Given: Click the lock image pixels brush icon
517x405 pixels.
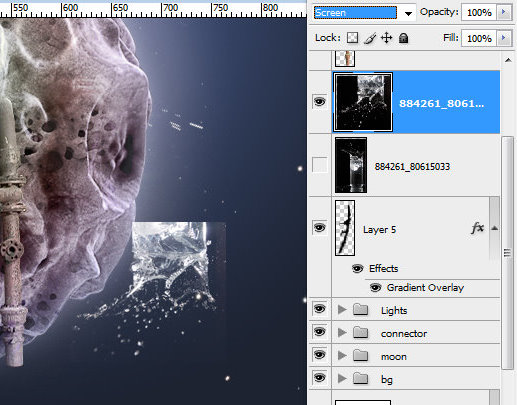Looking at the screenshot, I should (370, 38).
